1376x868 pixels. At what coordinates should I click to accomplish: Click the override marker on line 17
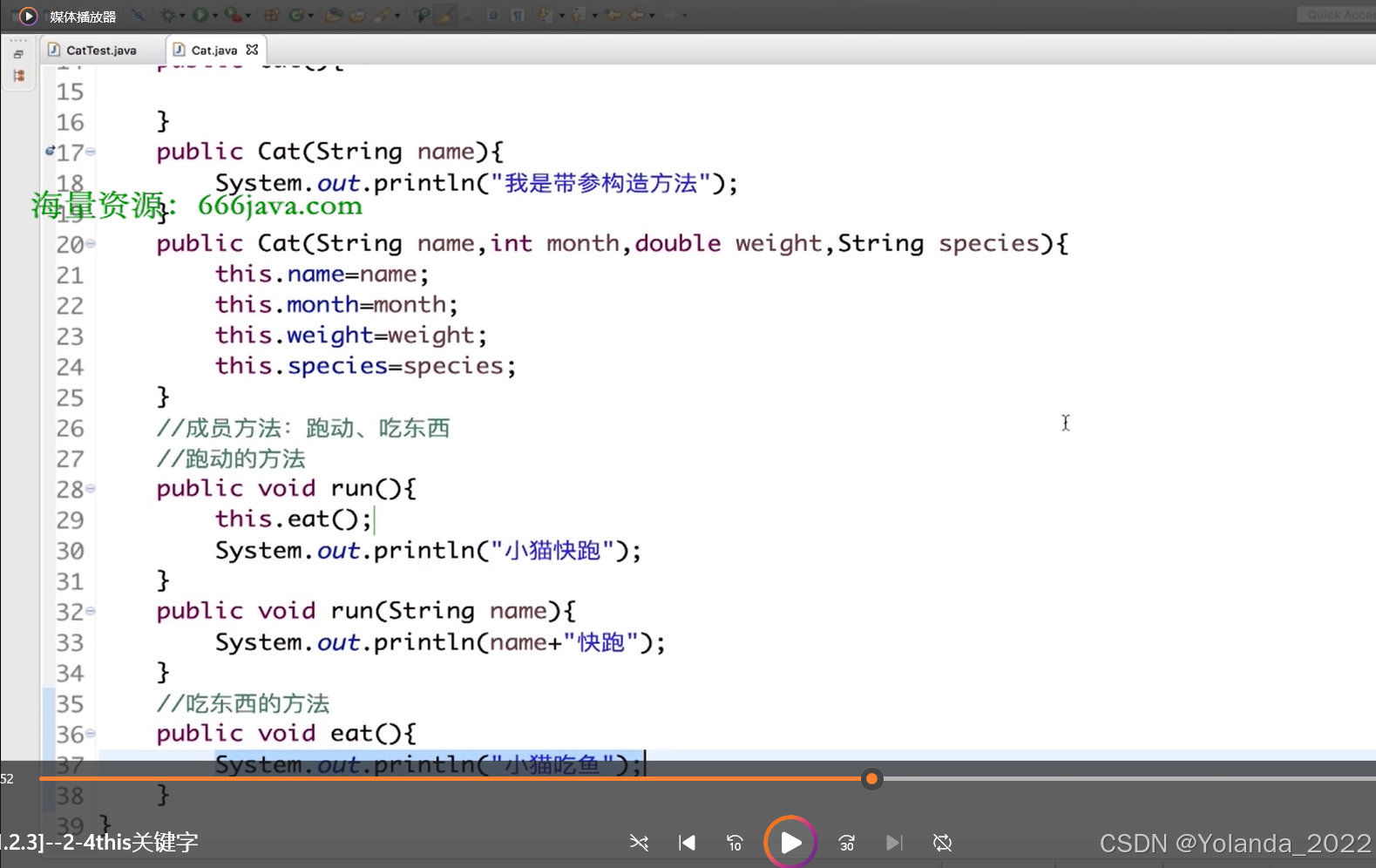50,151
